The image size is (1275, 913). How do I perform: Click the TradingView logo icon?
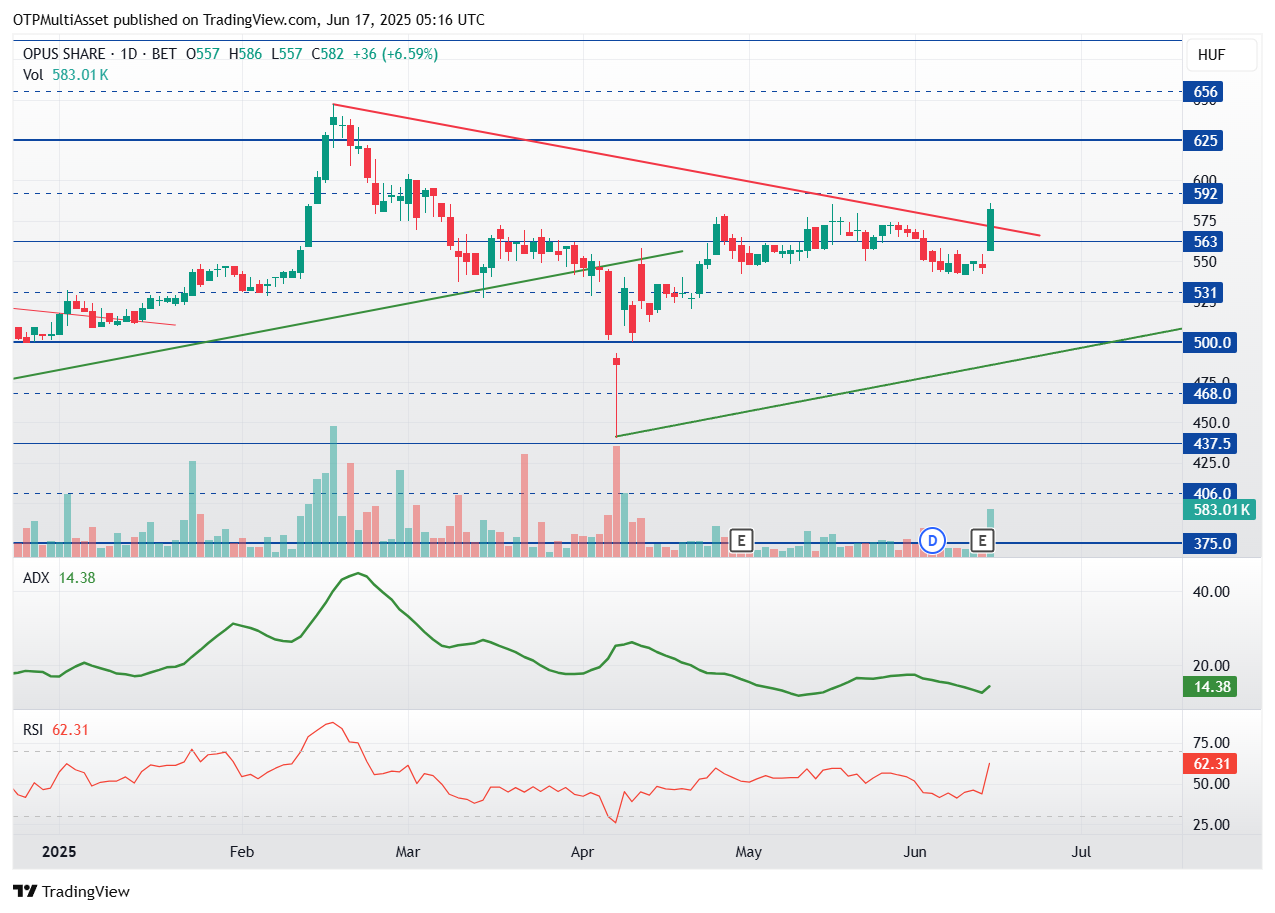point(25,891)
